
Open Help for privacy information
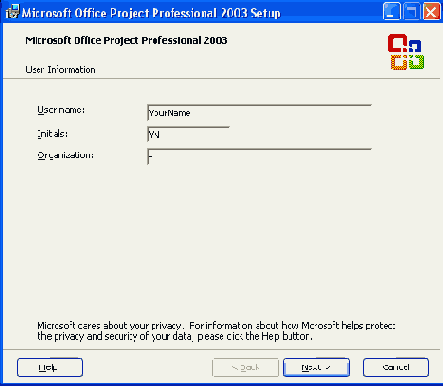[x=50, y=367]
